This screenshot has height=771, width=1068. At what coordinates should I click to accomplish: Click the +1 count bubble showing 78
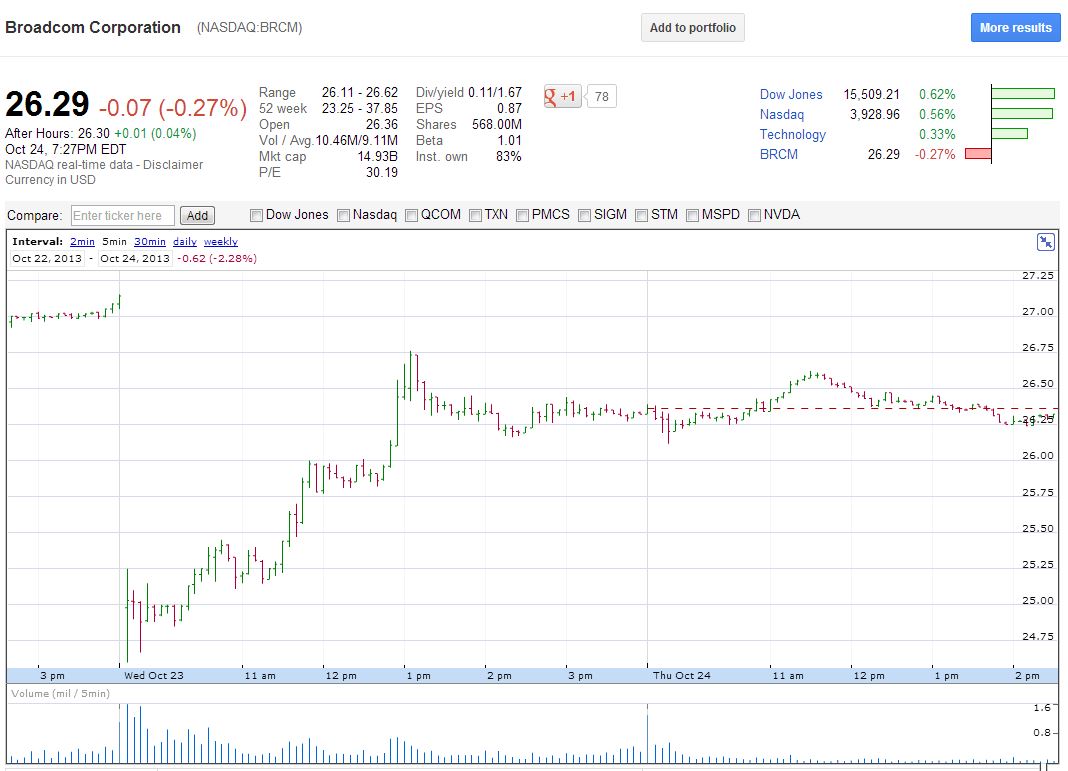click(601, 97)
